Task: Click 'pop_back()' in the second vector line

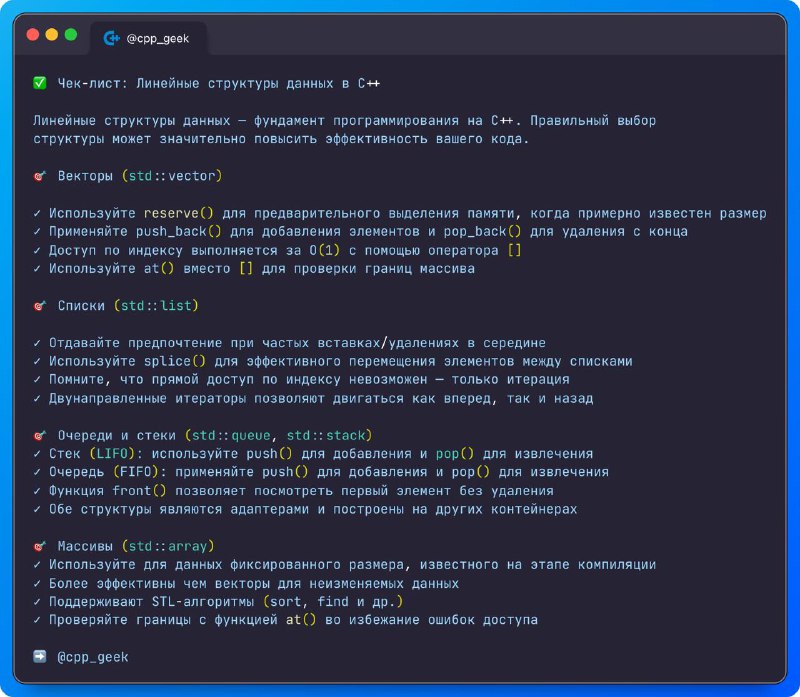Action: tap(482, 232)
